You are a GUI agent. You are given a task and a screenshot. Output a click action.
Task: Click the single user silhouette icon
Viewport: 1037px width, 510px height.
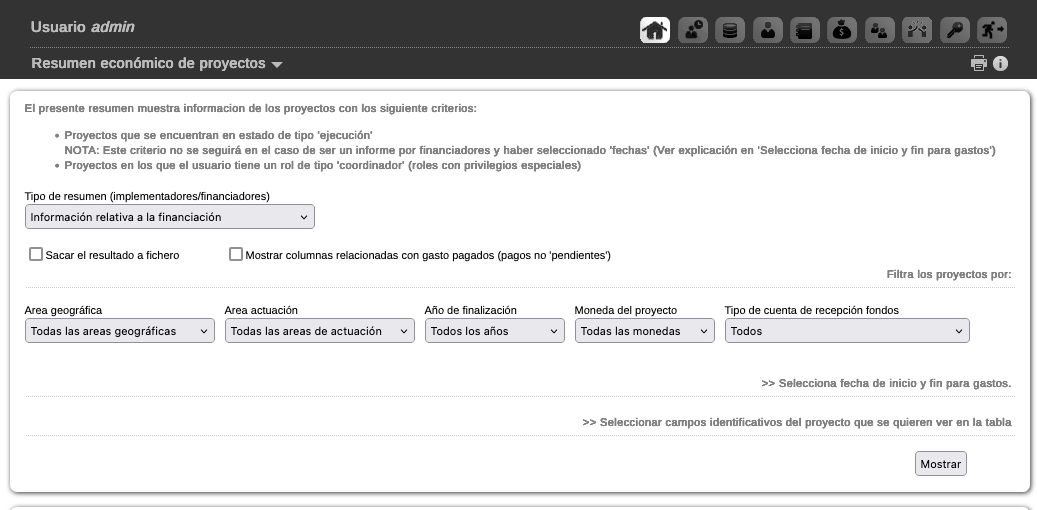coord(768,30)
